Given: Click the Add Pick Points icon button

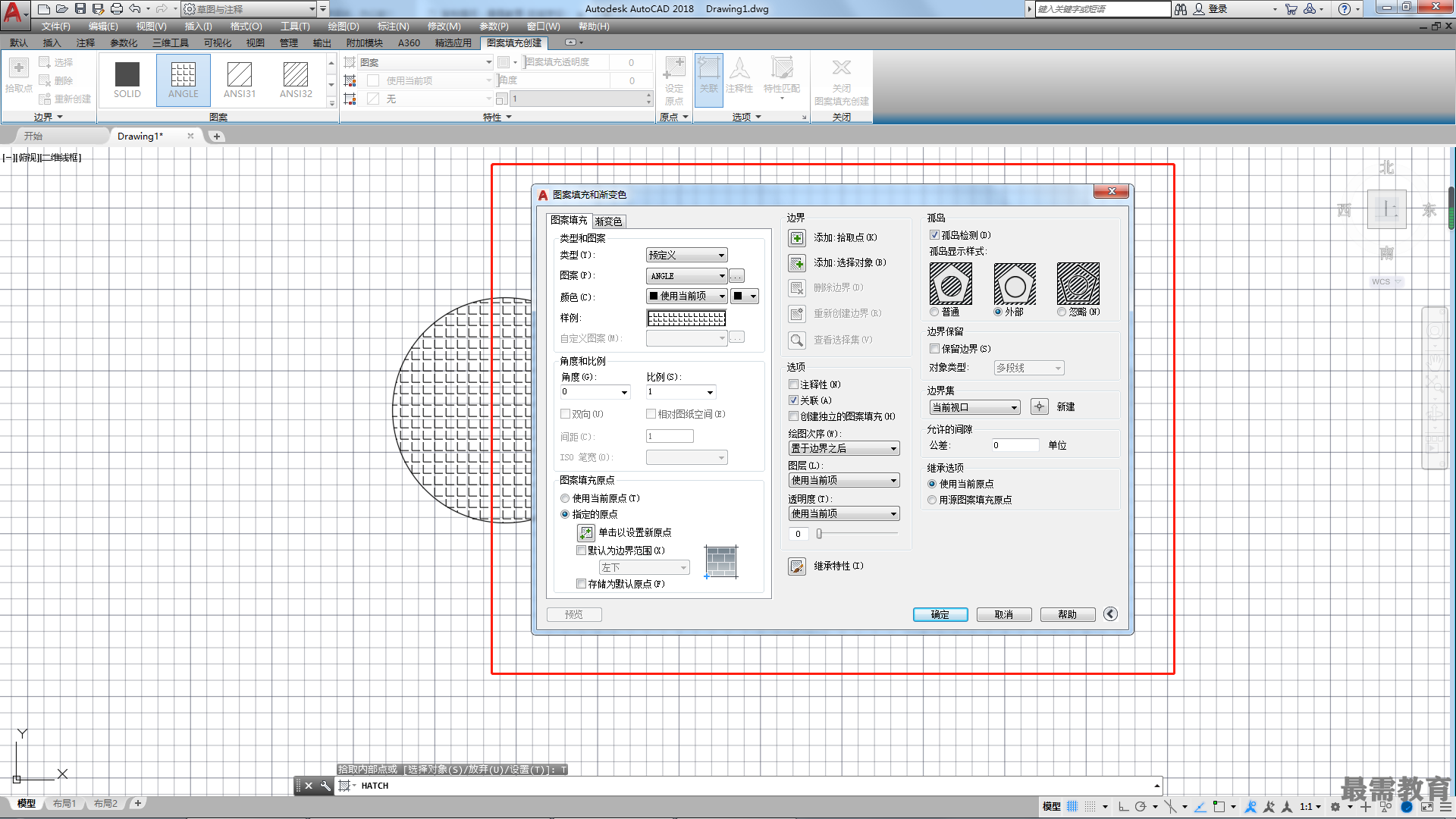Looking at the screenshot, I should point(796,238).
